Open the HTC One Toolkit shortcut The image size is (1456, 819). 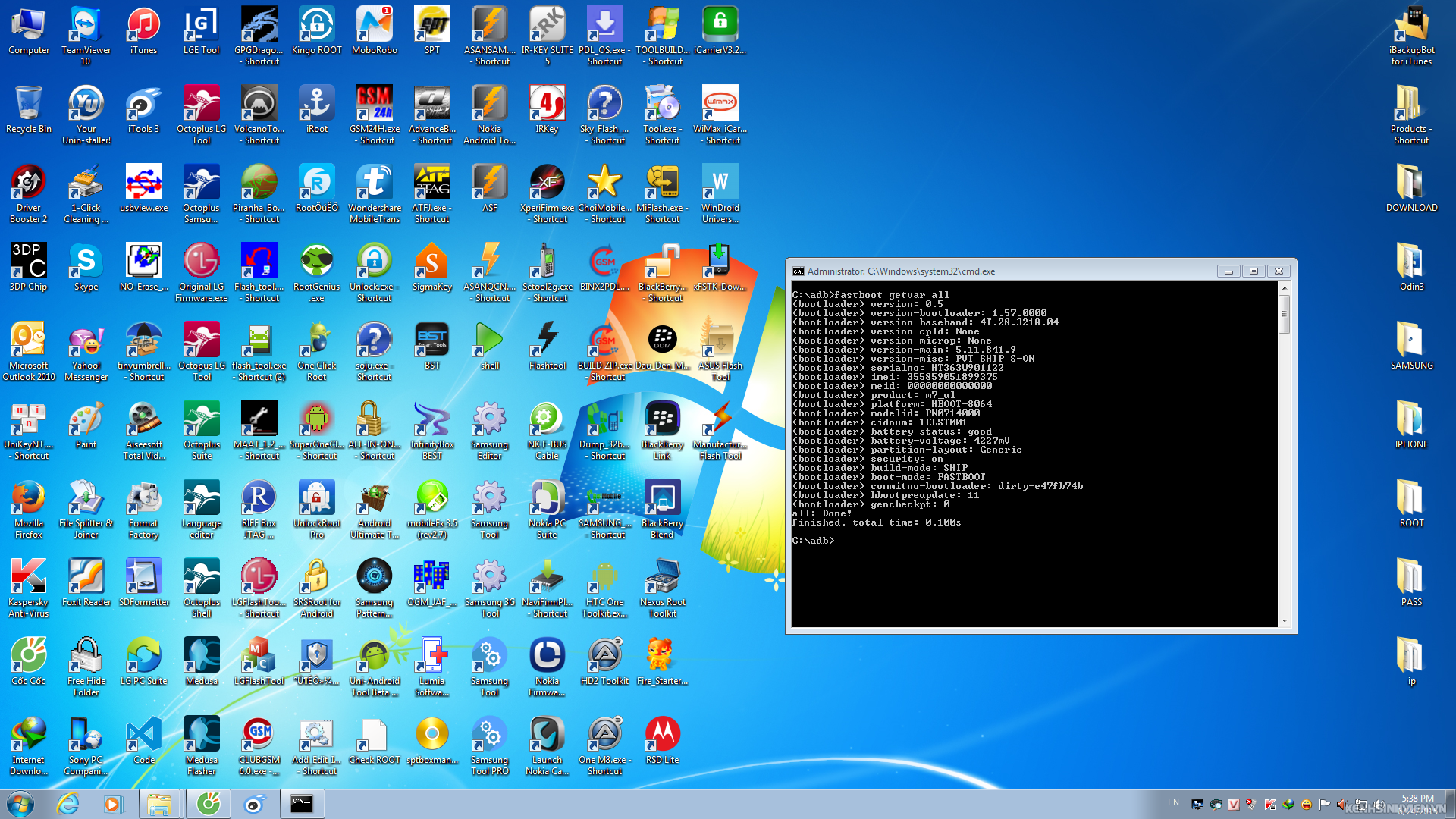pyautogui.click(x=604, y=588)
